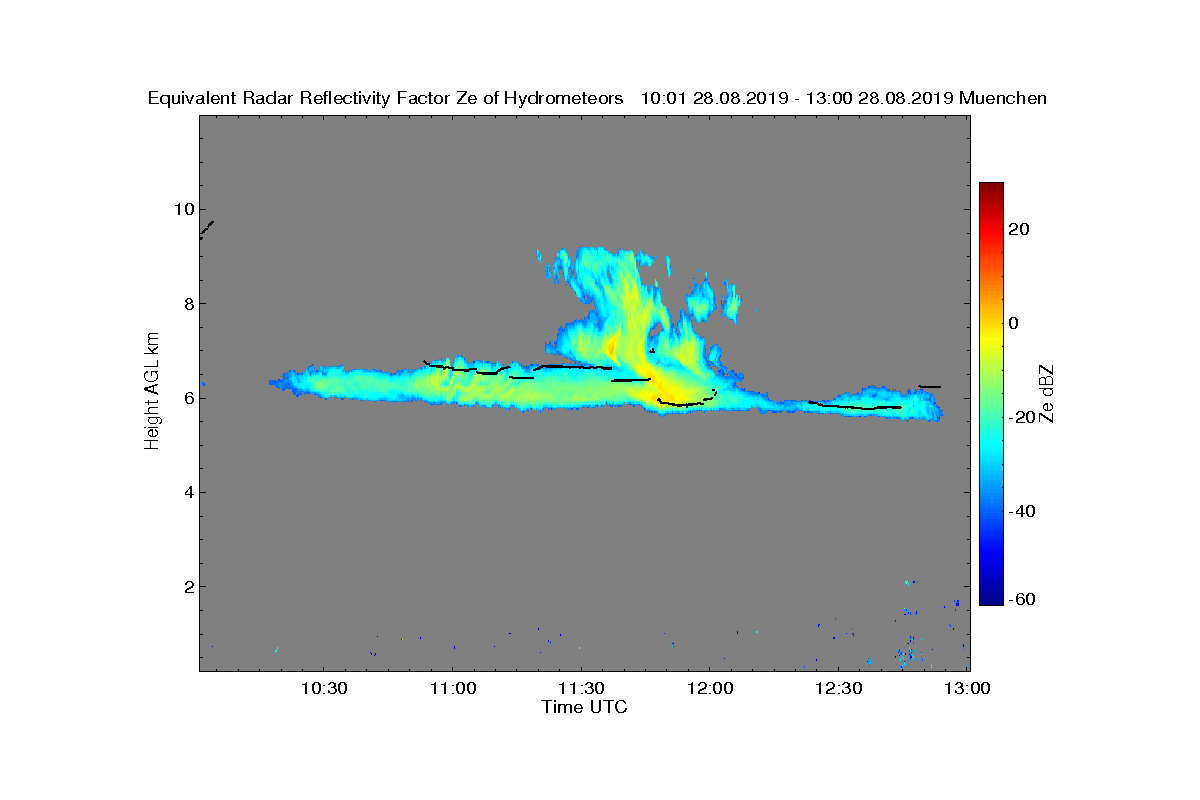The height and width of the screenshot is (800, 1200).
Task: Click the colorbar value 20
Action: [x=1020, y=229]
